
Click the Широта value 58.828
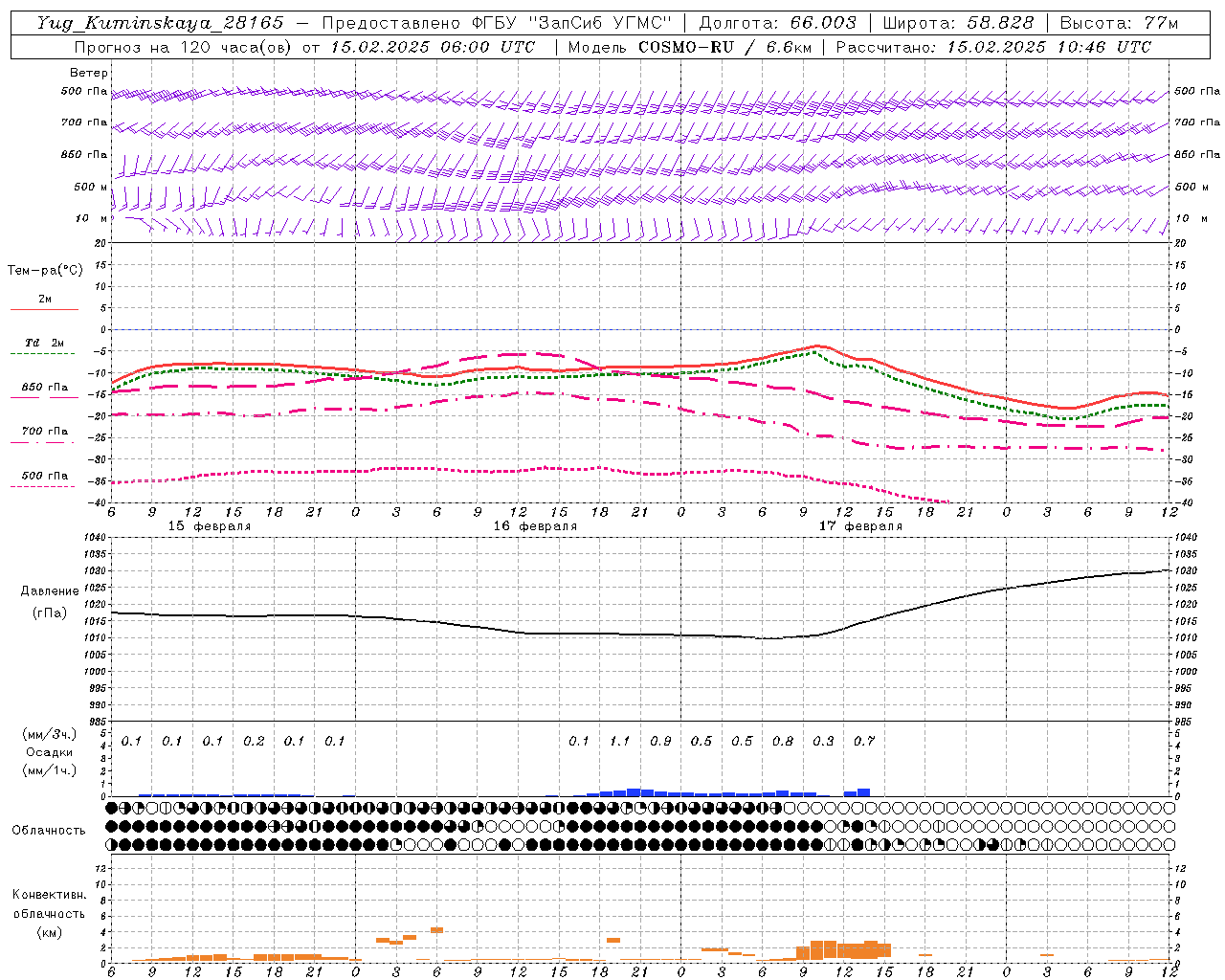pyautogui.click(x=1001, y=23)
